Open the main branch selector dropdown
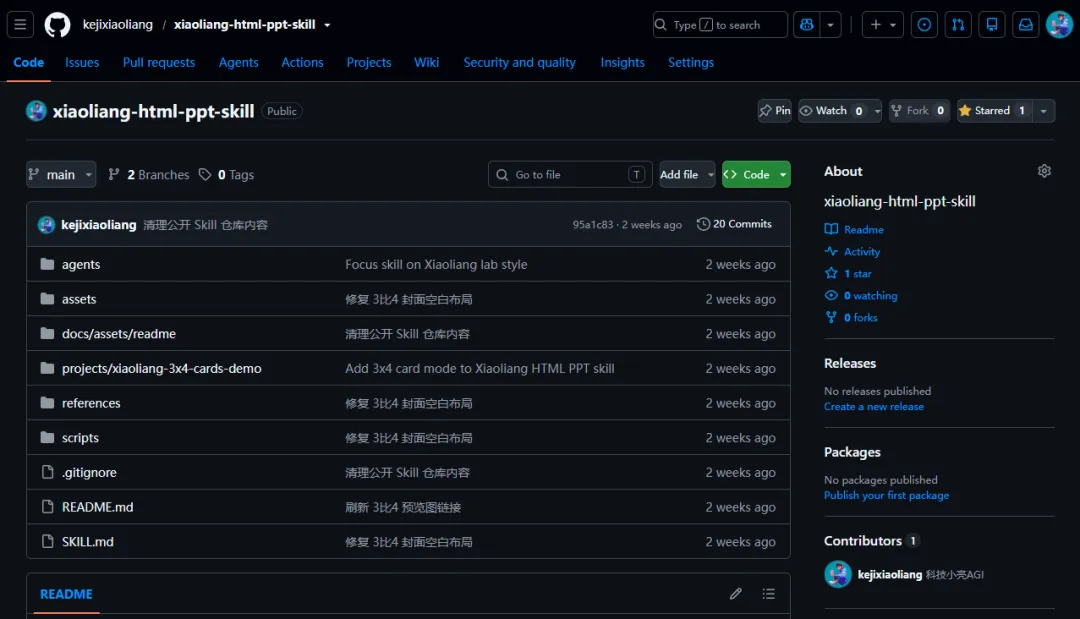Image resolution: width=1080 pixels, height=619 pixels. [x=61, y=174]
